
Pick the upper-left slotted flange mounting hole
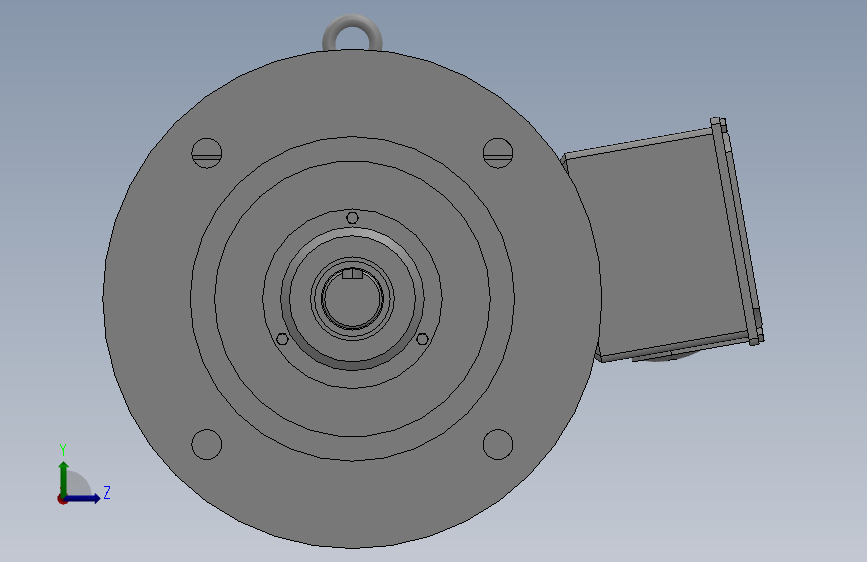tap(207, 153)
